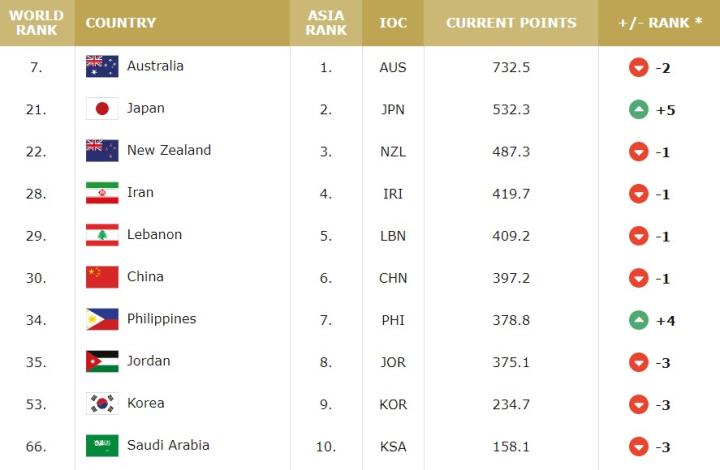Image resolution: width=720 pixels, height=470 pixels.
Task: Click the Iran flag icon
Action: click(x=102, y=193)
